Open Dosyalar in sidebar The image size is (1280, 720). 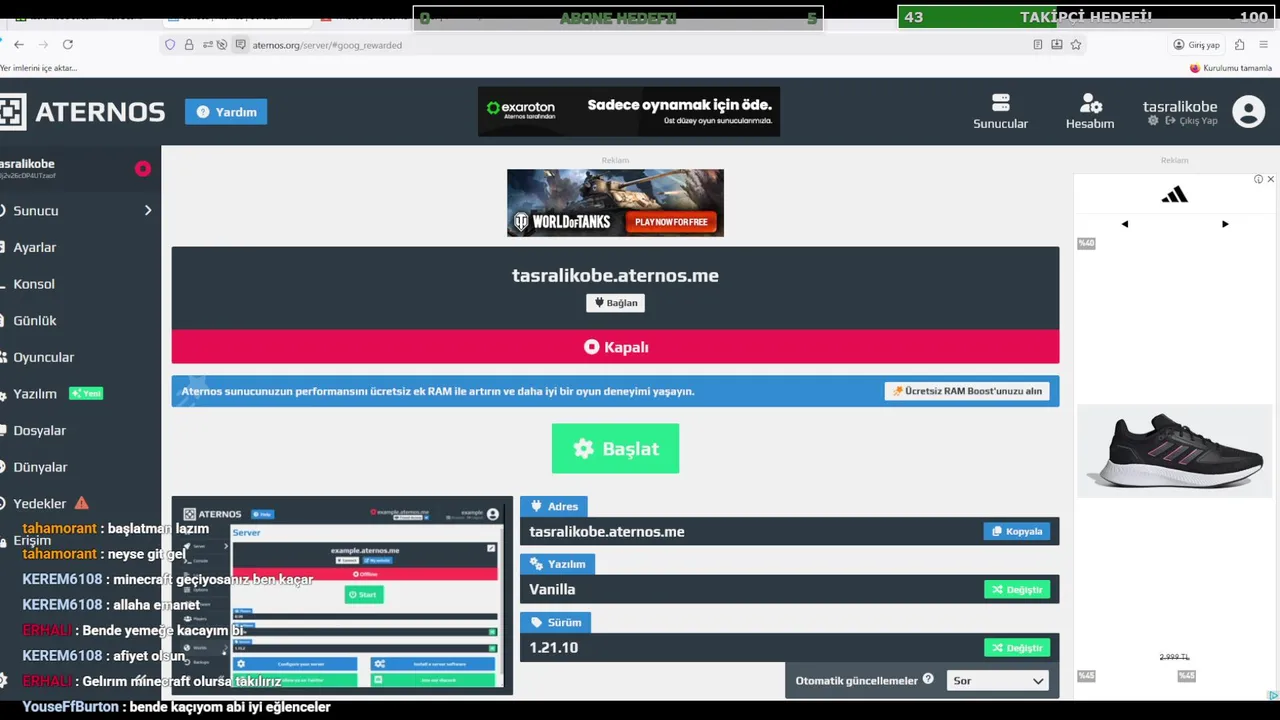[40, 431]
